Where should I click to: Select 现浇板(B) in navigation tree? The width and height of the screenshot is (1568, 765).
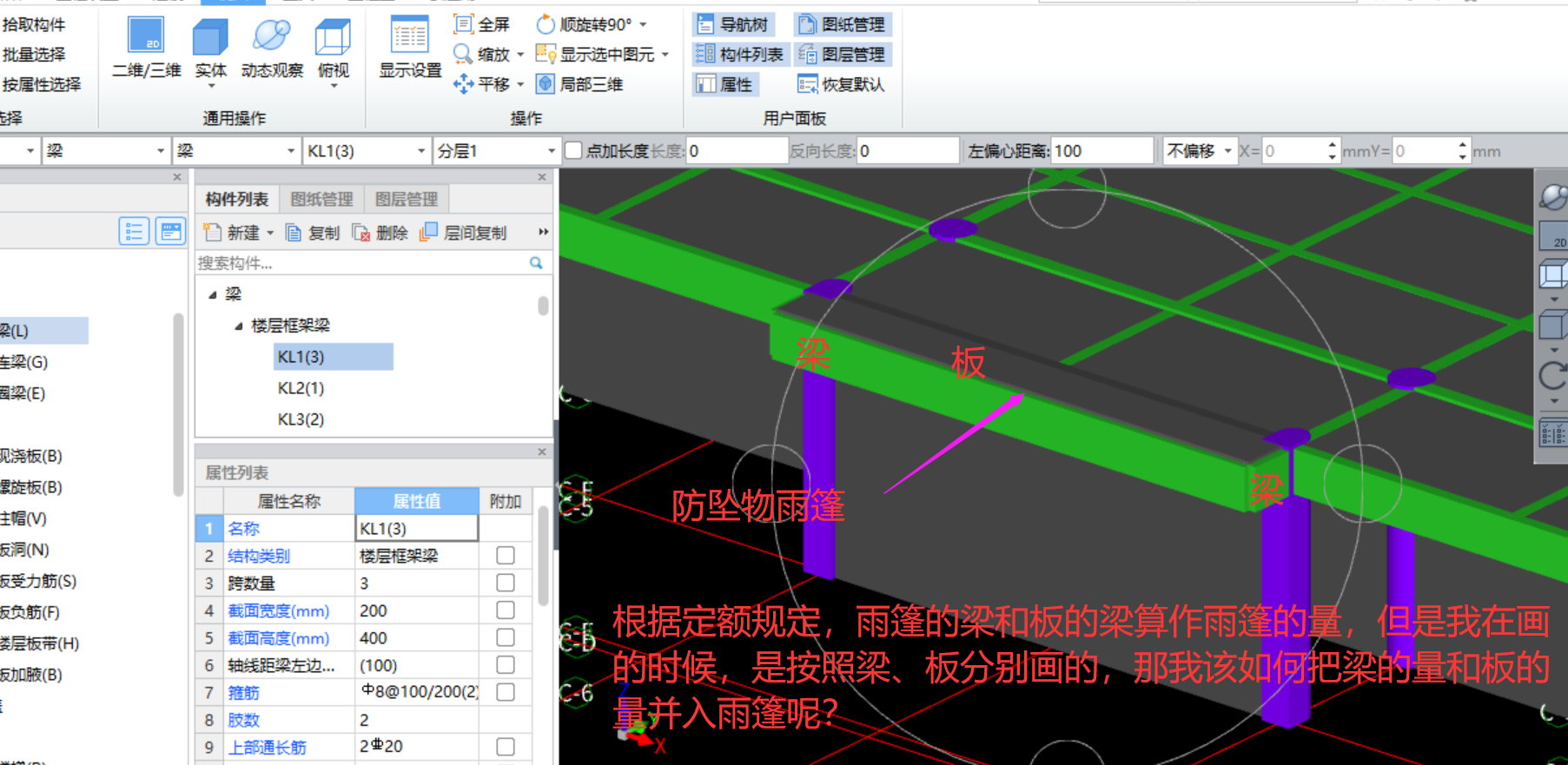pos(31,456)
